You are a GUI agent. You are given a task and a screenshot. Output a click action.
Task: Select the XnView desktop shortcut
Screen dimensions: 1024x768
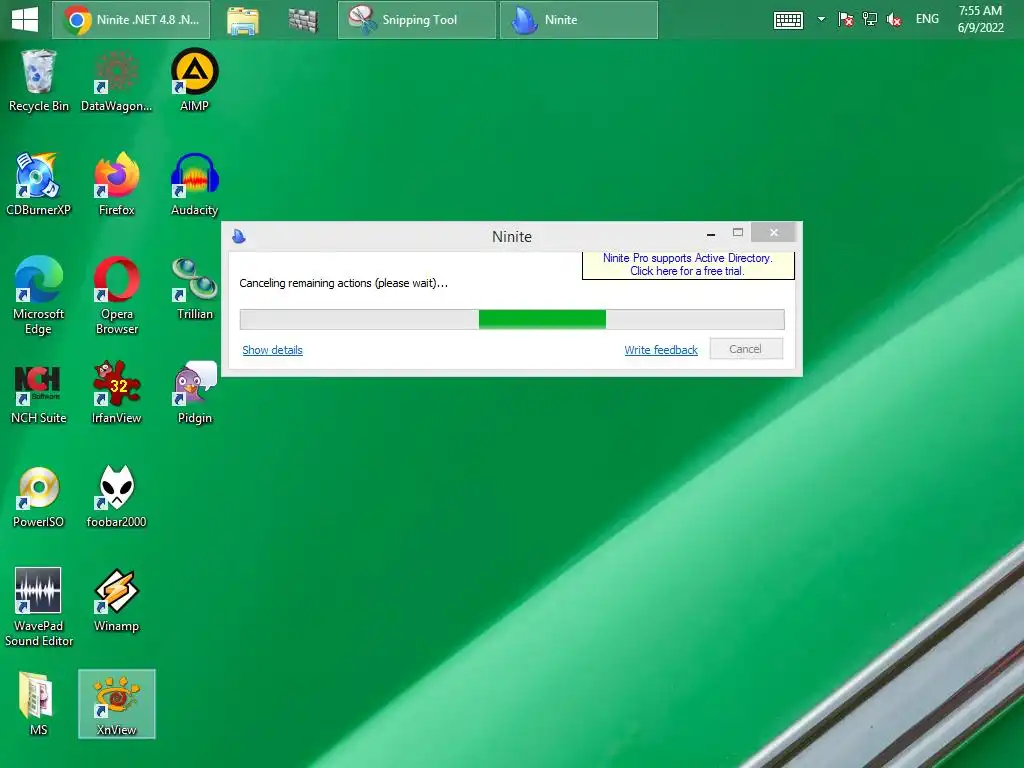[117, 704]
